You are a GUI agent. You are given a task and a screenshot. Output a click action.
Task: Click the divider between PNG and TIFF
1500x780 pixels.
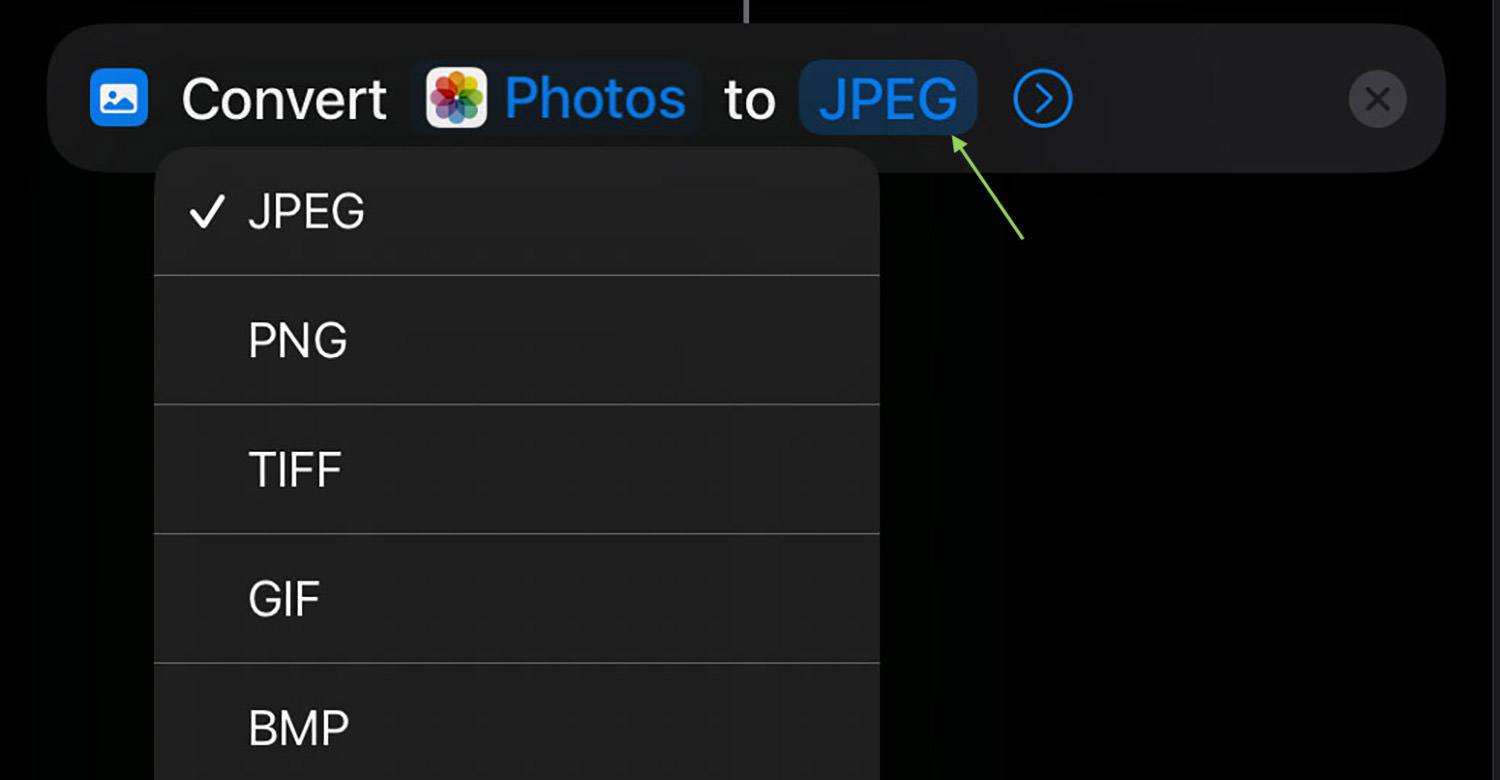click(517, 405)
